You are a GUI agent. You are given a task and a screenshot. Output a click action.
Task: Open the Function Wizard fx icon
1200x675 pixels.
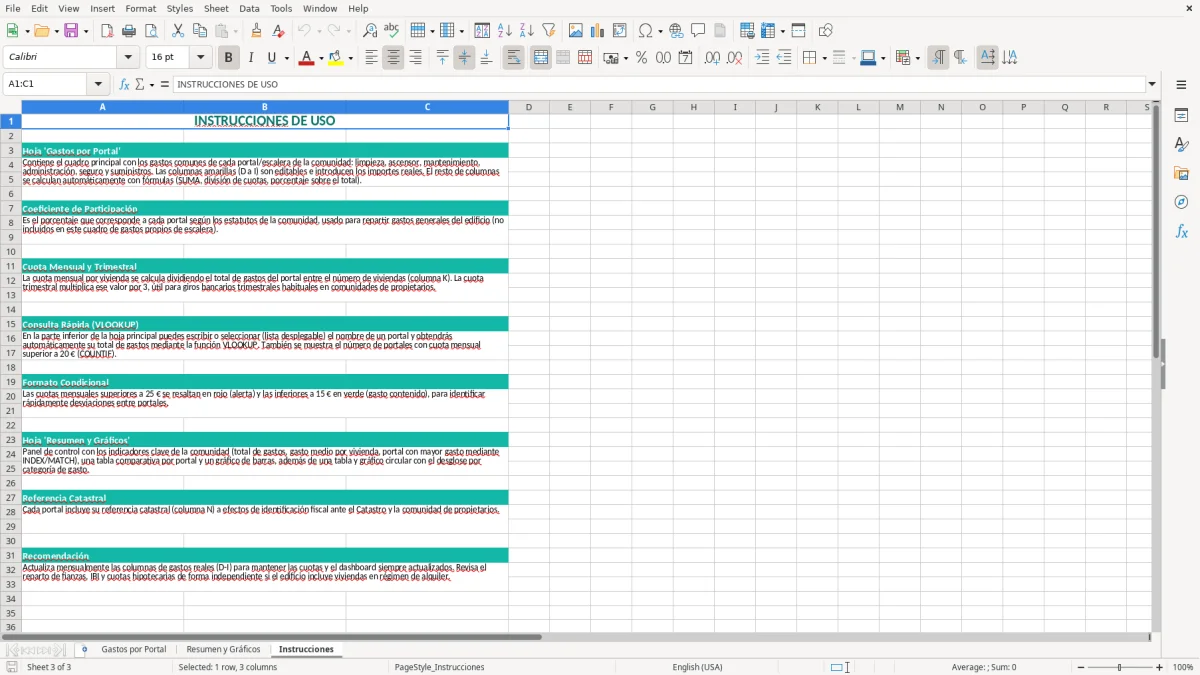[125, 84]
